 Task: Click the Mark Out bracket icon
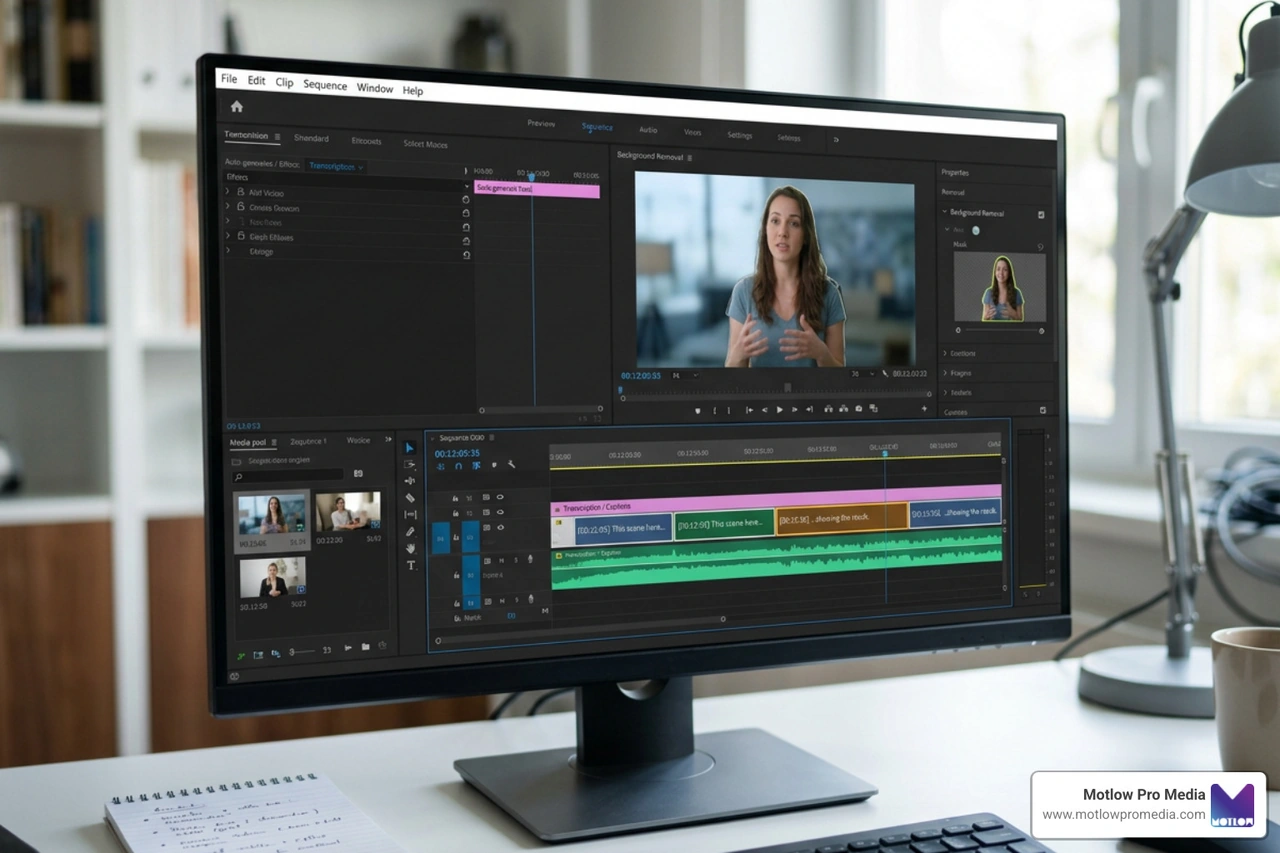tap(729, 411)
